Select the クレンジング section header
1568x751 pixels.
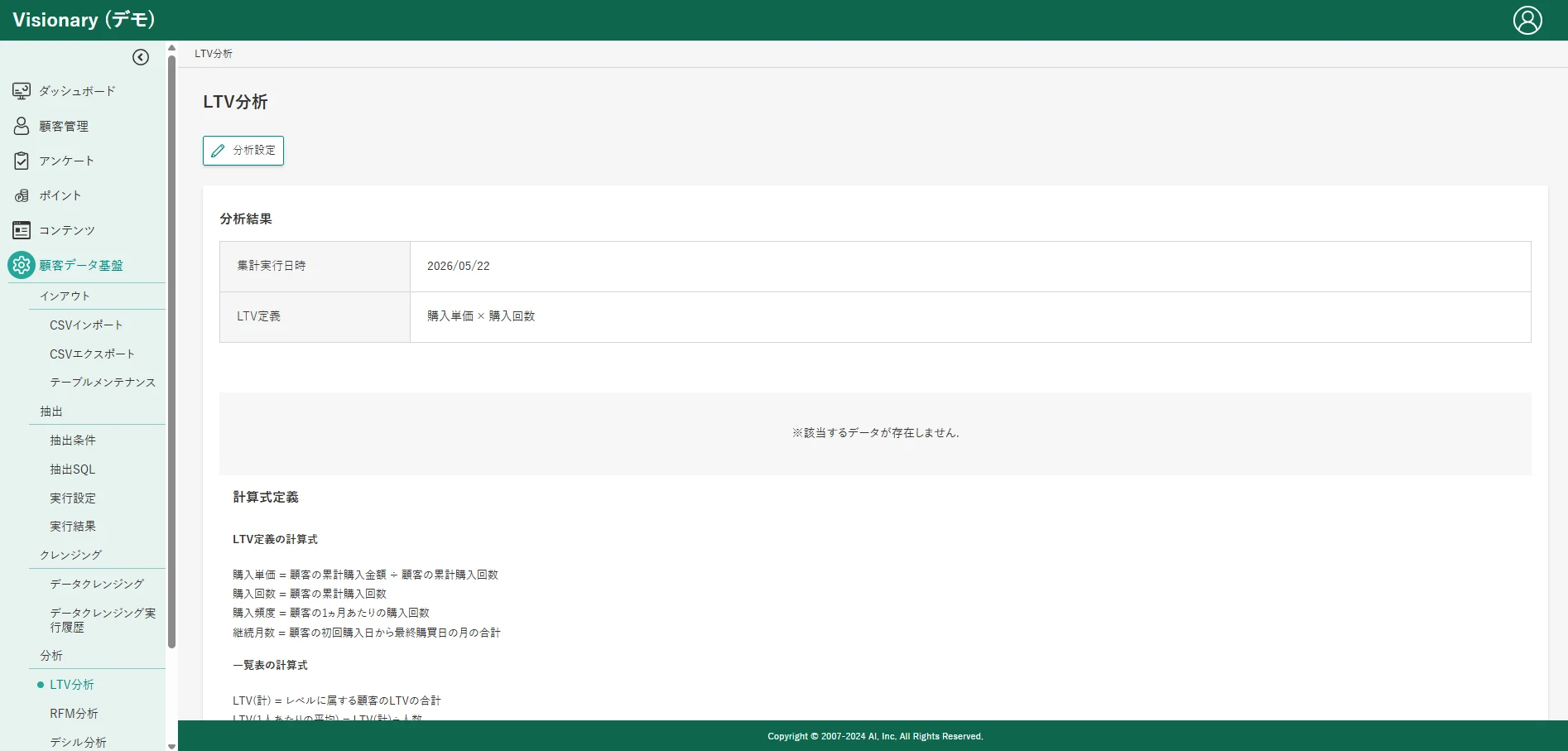click(x=71, y=555)
